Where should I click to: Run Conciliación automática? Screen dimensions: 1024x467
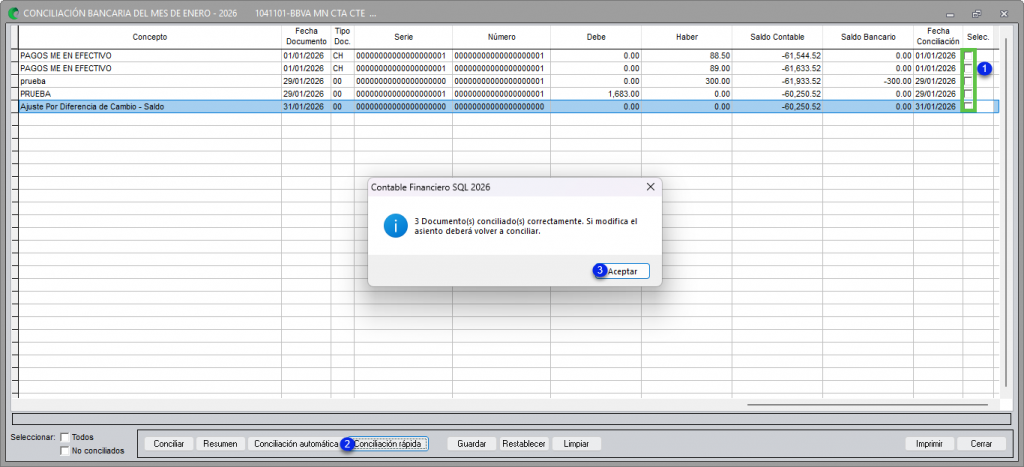294,443
